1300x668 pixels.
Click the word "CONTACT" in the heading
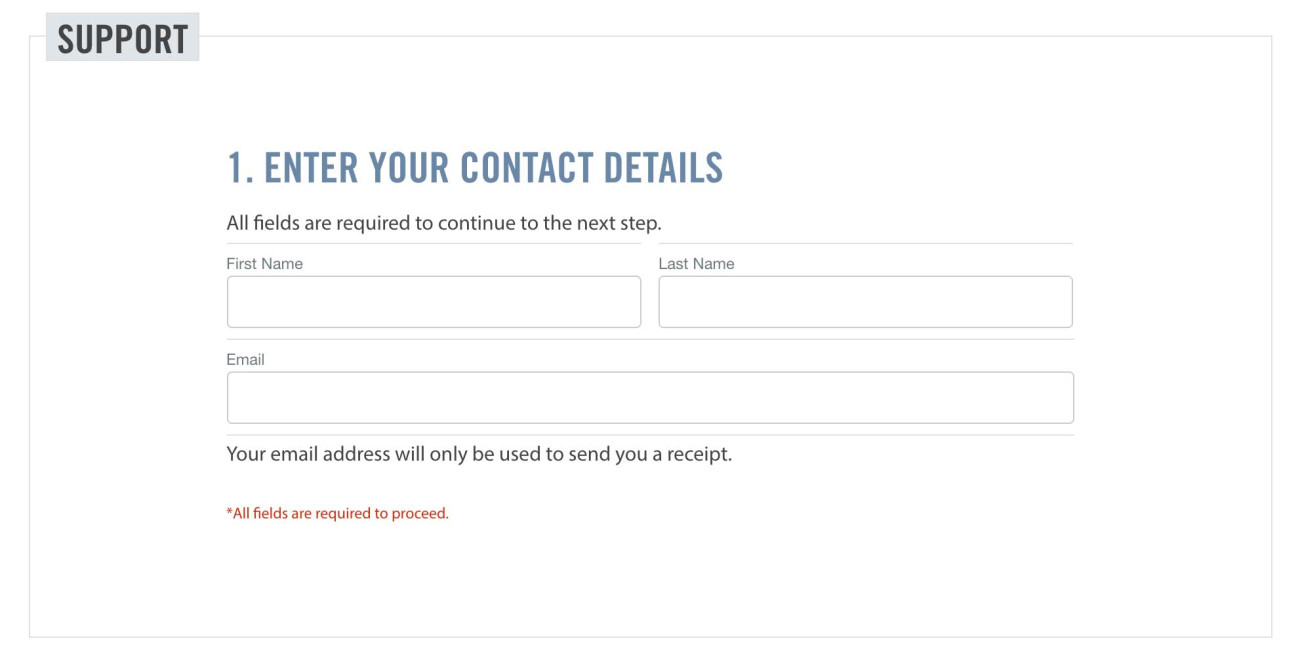tap(527, 168)
